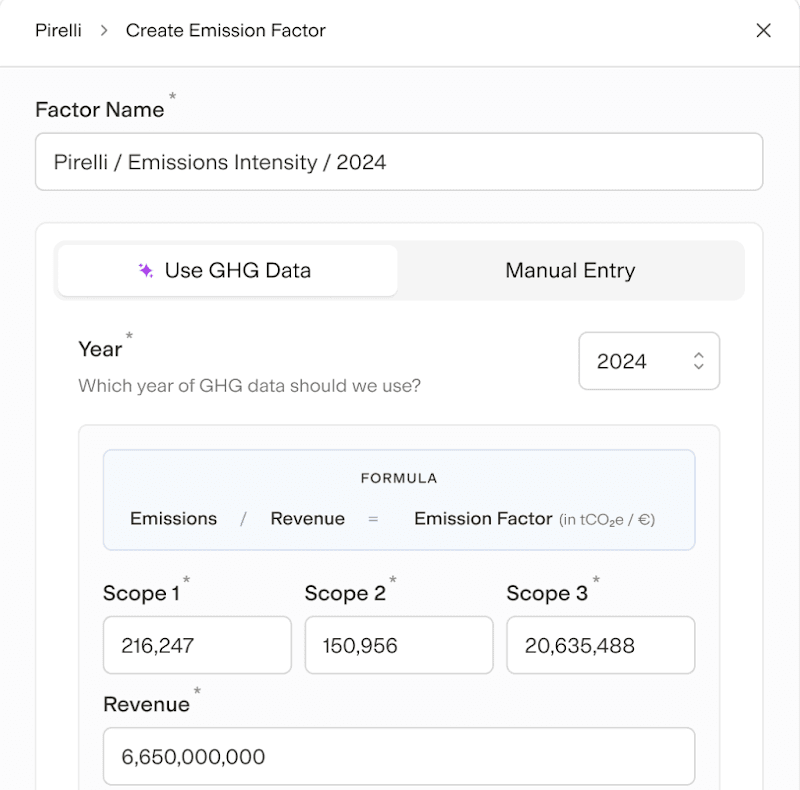
Task: Click the FORMULA heading text
Action: click(x=399, y=478)
